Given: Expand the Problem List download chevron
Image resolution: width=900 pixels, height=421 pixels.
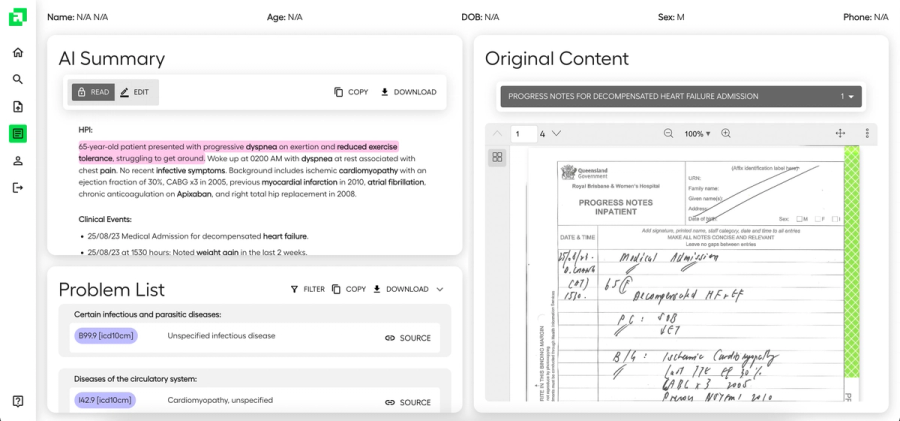Looking at the screenshot, I should click(x=440, y=289).
